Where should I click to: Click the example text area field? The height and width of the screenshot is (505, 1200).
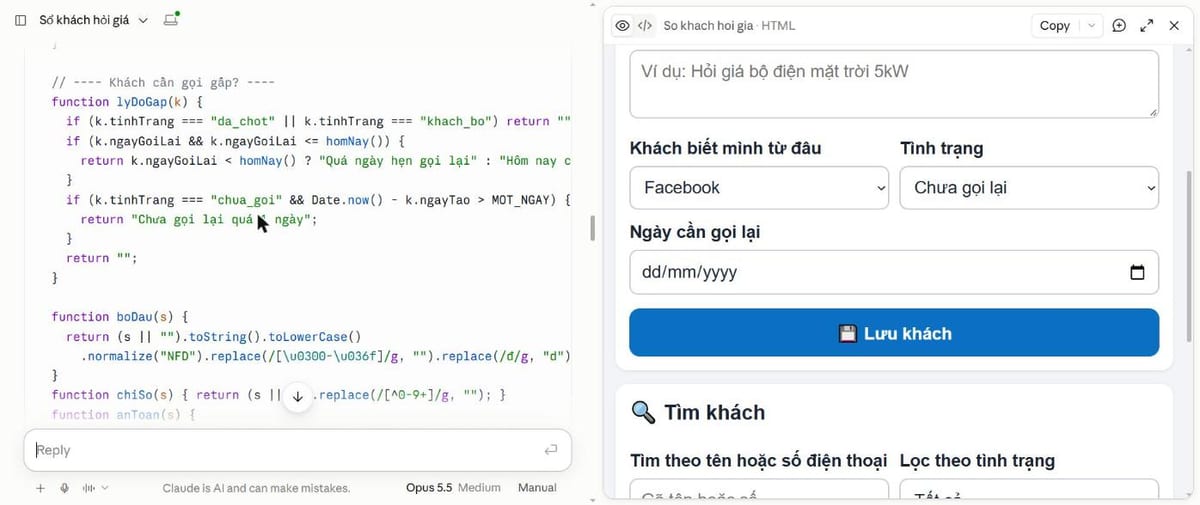coord(894,84)
